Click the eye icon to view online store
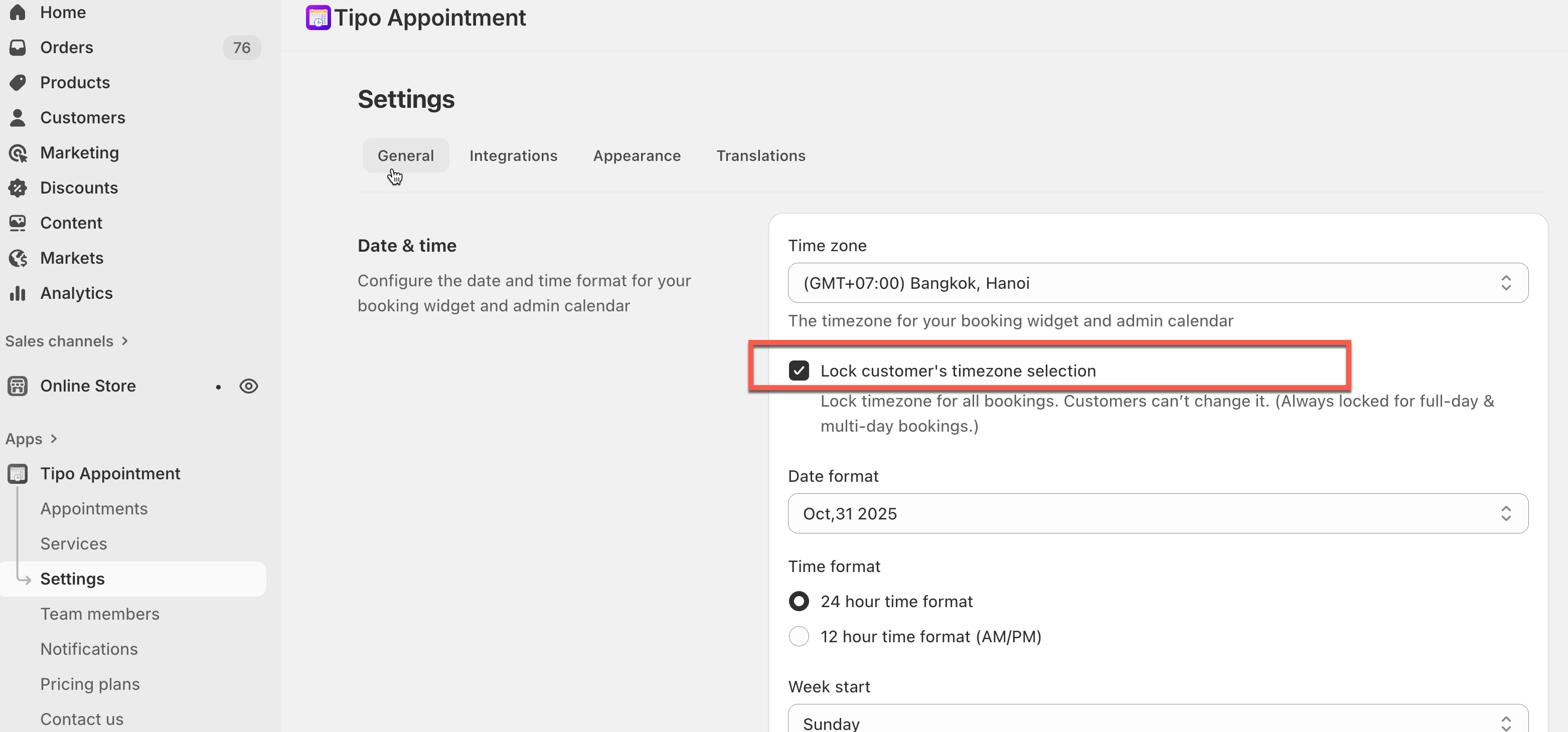The image size is (1568, 732). point(248,387)
